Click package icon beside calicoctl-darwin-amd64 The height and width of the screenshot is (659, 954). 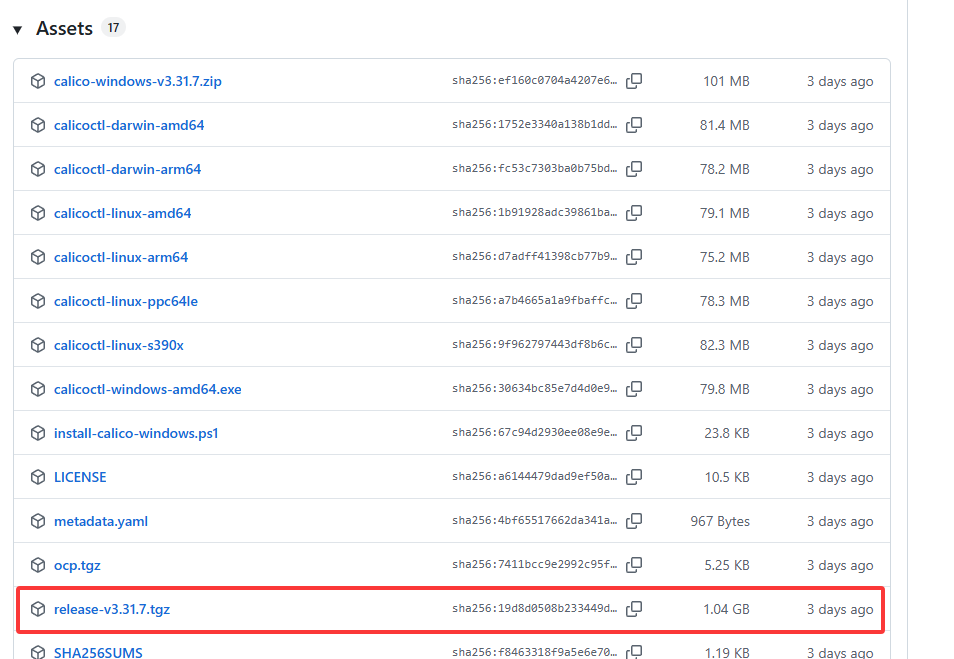click(x=38, y=125)
